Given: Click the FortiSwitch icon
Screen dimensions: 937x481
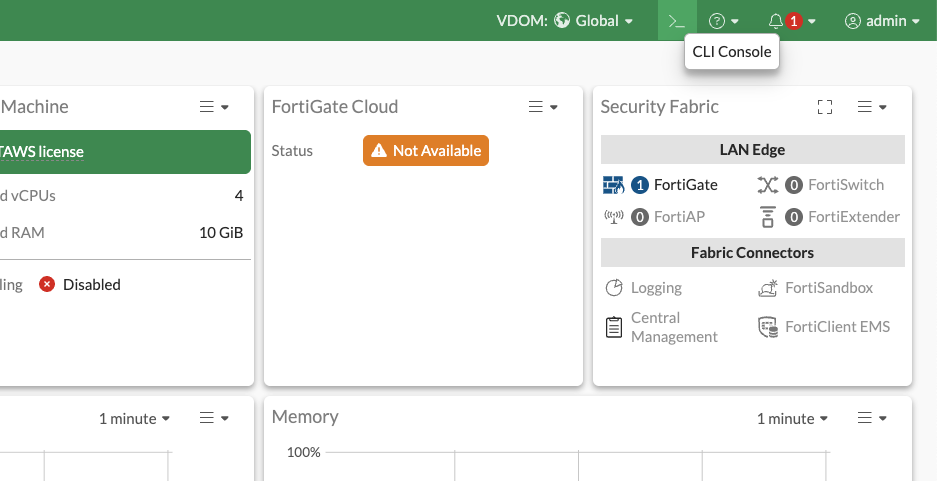Looking at the screenshot, I should pyautogui.click(x=768, y=185).
